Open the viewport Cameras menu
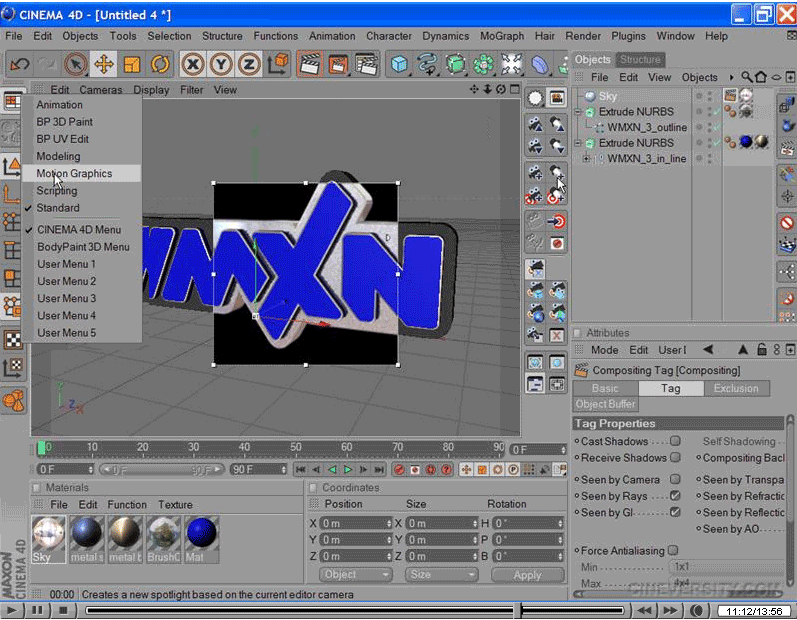797x620 pixels. click(101, 90)
